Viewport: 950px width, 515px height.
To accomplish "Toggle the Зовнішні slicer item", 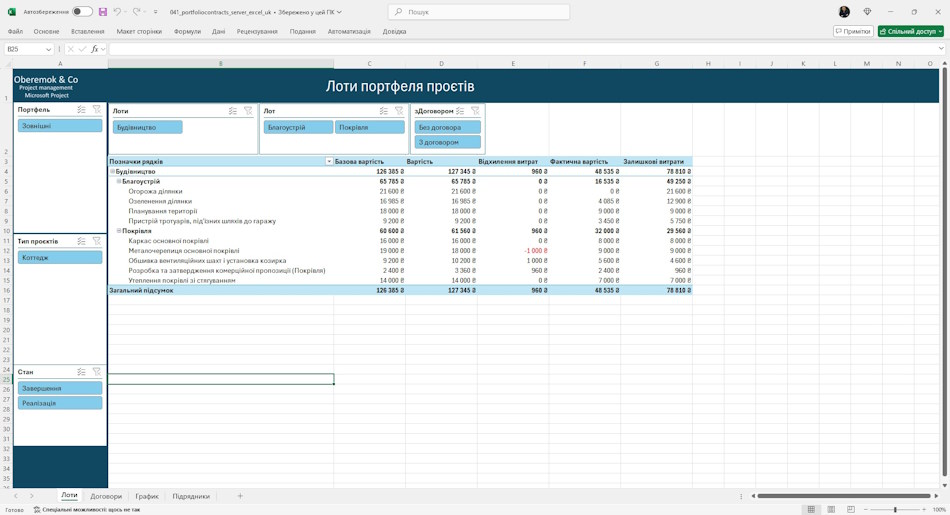I will click(x=60, y=126).
